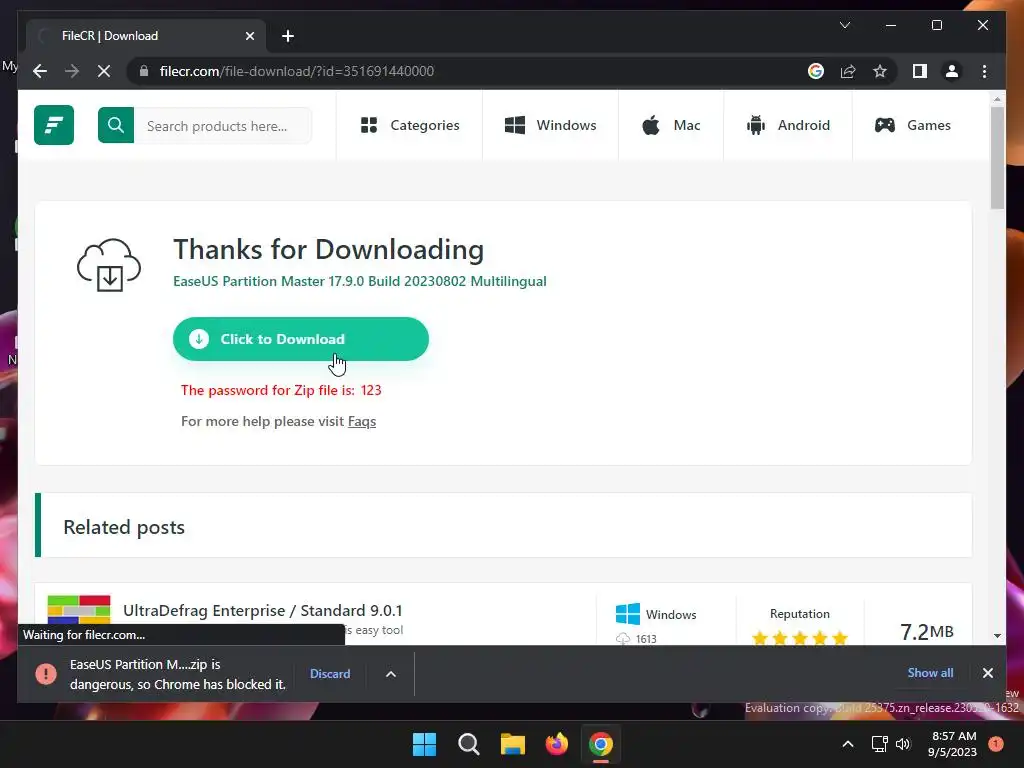Image resolution: width=1024 pixels, height=768 pixels.
Task: Click the Thanks for Downloading heading
Action: 328,249
